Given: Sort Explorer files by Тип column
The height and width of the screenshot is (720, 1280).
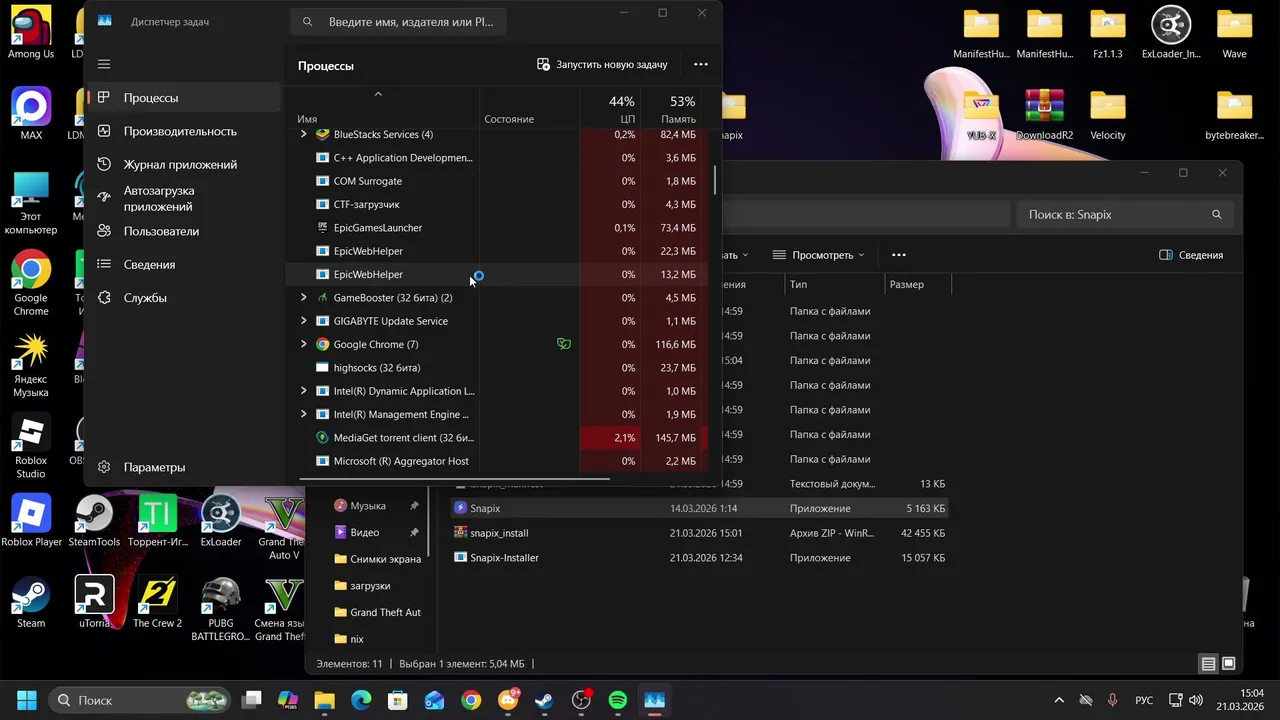Looking at the screenshot, I should [835, 285].
